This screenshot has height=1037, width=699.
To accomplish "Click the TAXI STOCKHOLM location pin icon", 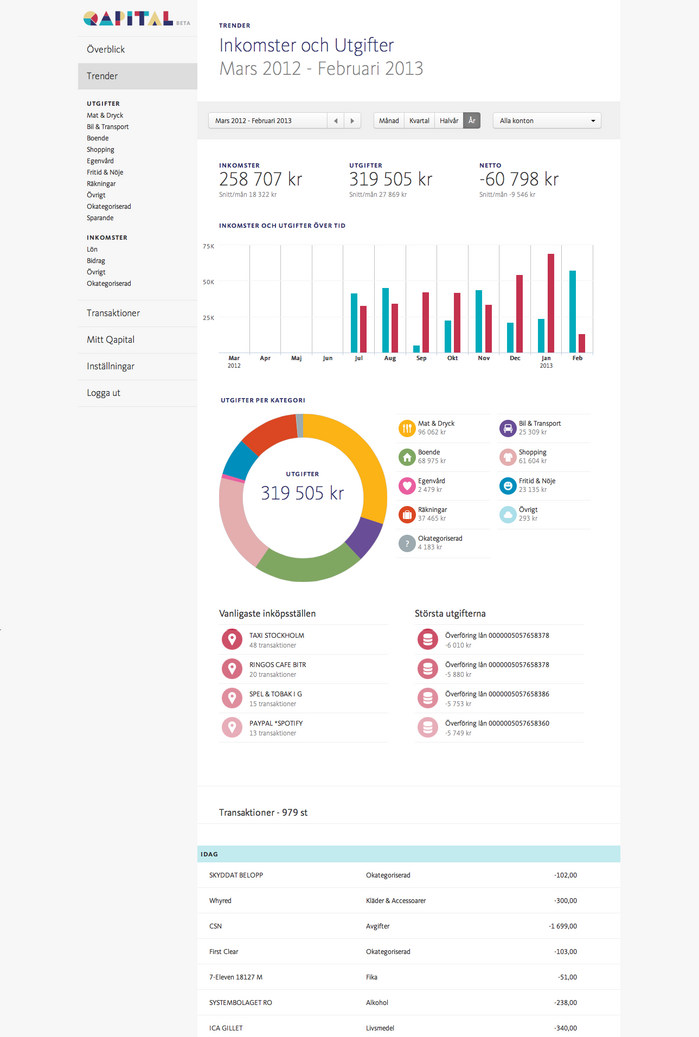I will (231, 640).
